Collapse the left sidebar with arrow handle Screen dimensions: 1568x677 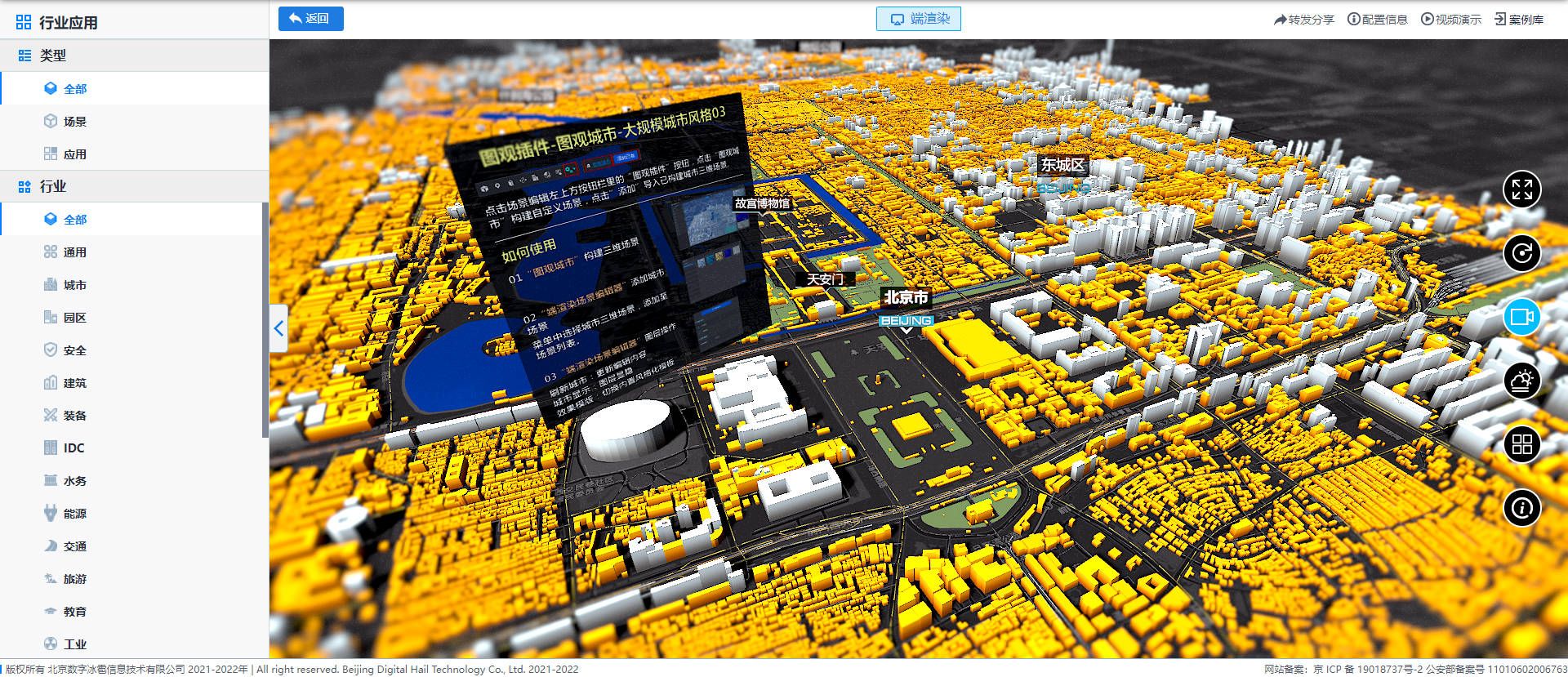coord(278,328)
